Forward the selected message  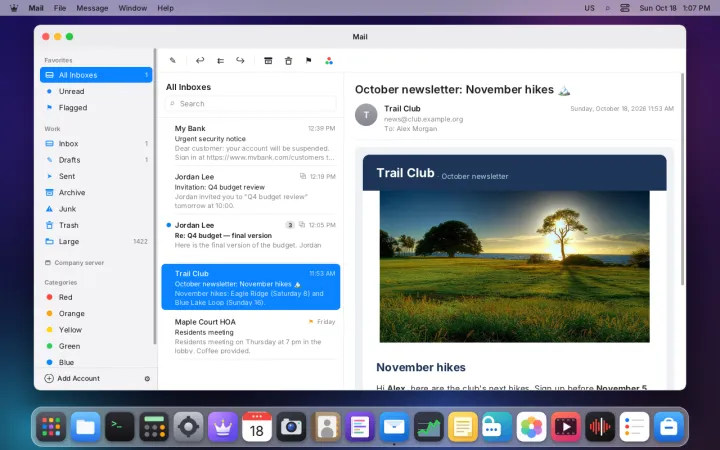[240, 61]
